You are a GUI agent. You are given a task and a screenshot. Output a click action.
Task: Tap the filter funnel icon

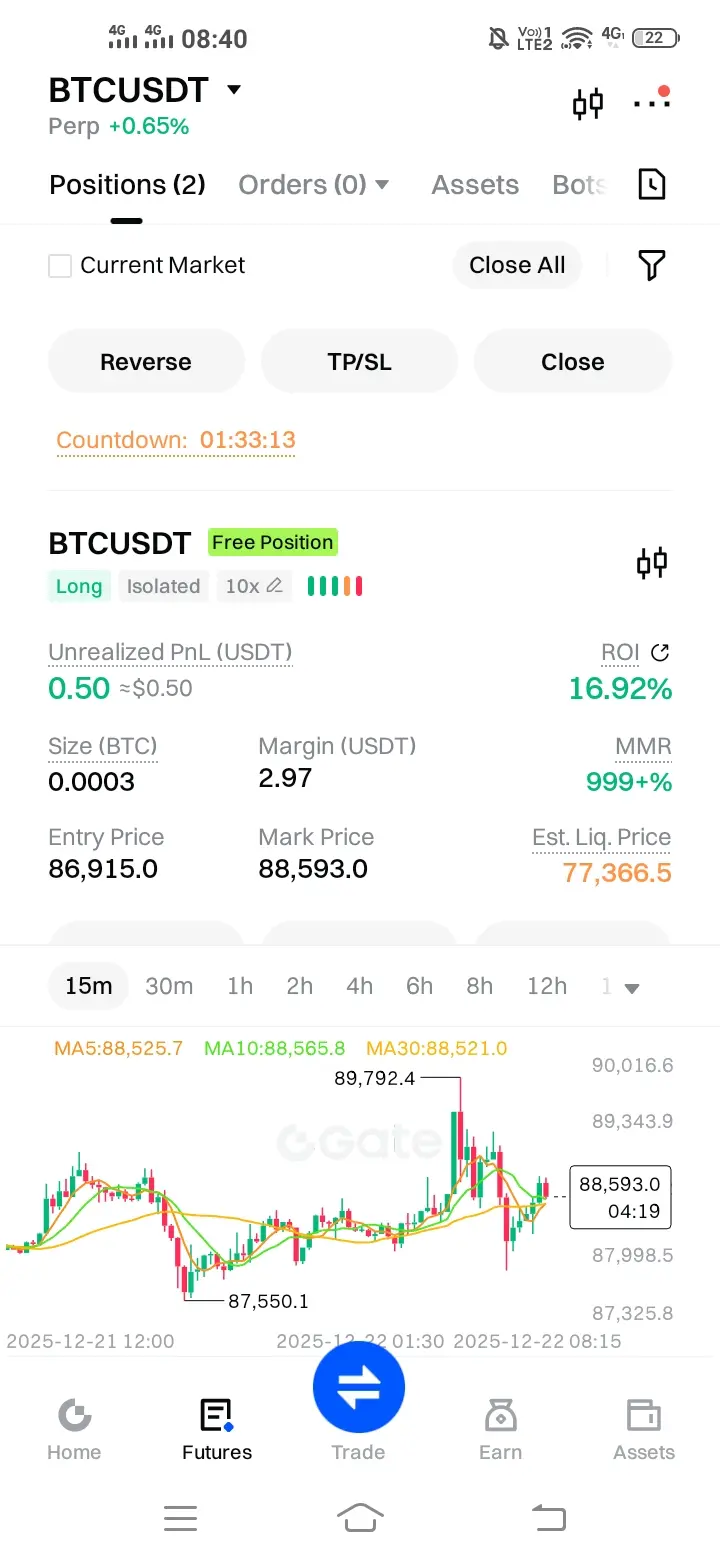click(x=651, y=265)
